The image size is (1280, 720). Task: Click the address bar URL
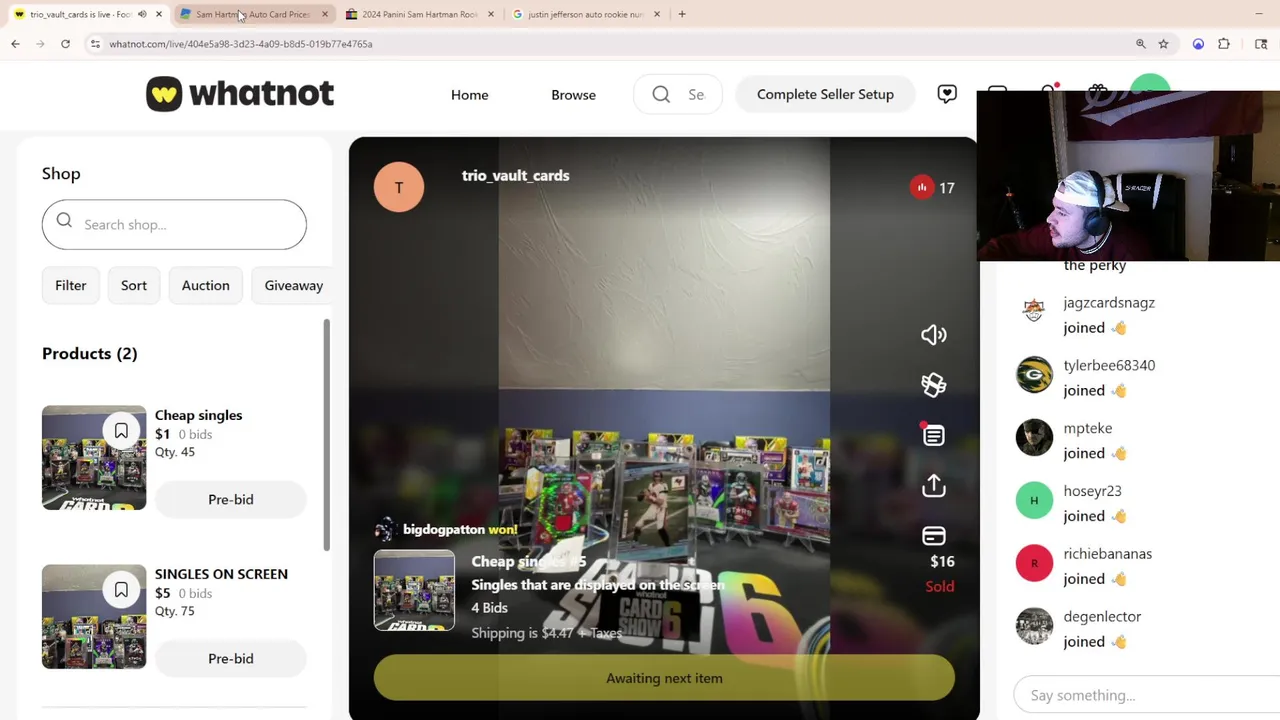pos(240,44)
